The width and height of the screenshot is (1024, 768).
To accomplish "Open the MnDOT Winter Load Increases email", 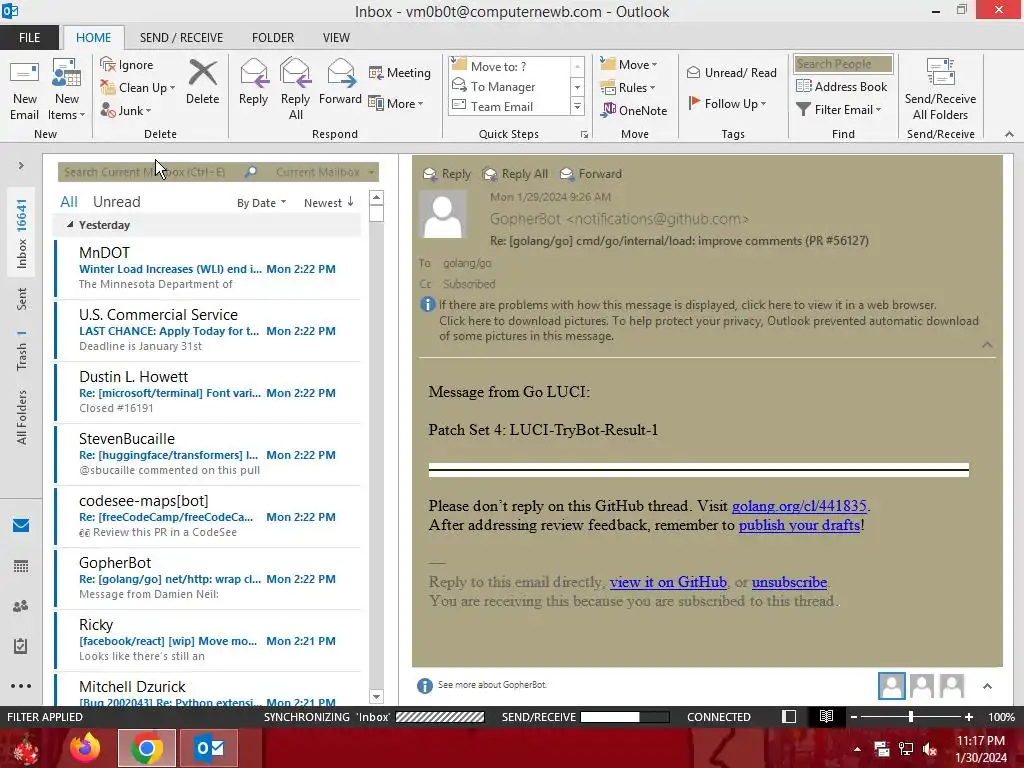I will tap(208, 268).
